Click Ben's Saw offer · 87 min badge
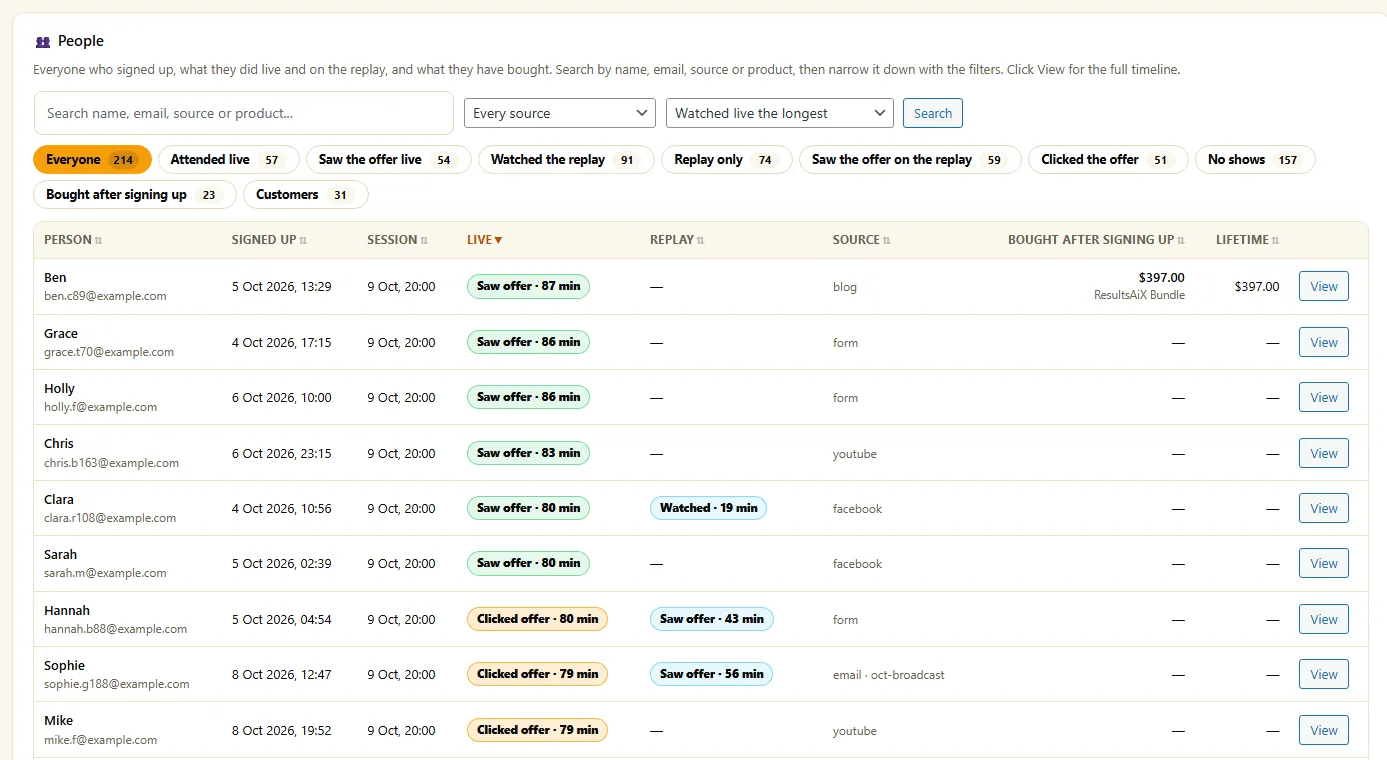 (x=528, y=286)
